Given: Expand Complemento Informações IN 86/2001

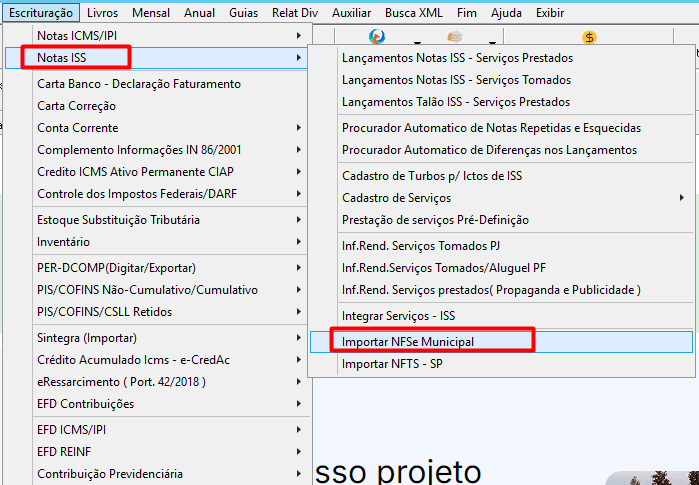Looking at the screenshot, I should [x=156, y=150].
